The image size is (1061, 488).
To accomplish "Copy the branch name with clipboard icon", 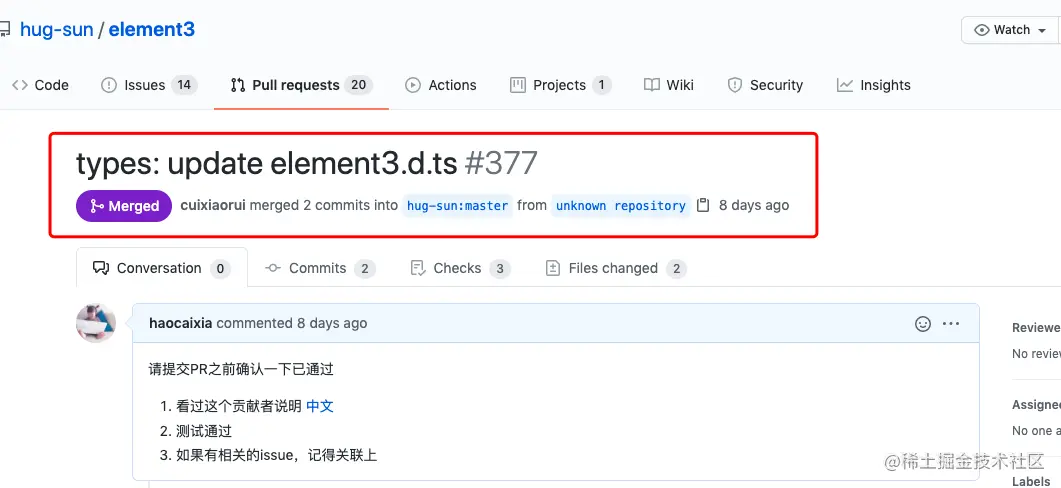I will (x=703, y=205).
